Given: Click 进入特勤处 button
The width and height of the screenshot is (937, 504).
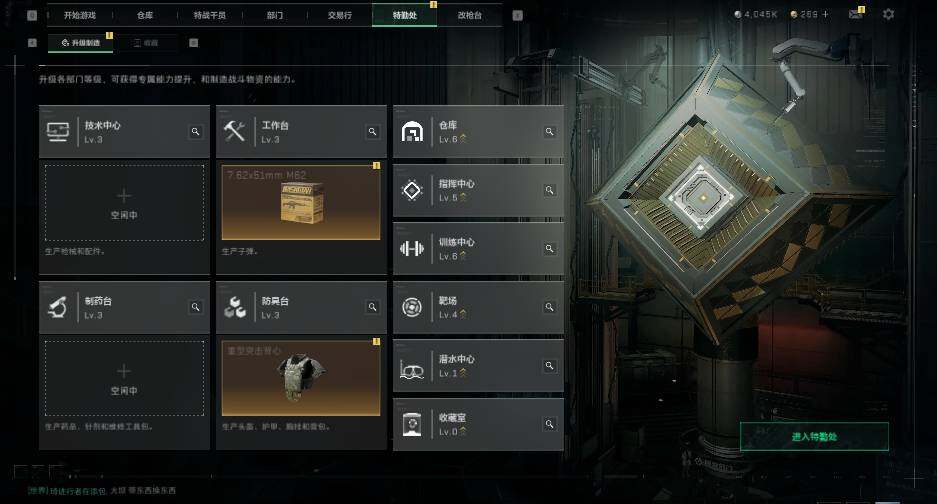Looking at the screenshot, I should (814, 436).
